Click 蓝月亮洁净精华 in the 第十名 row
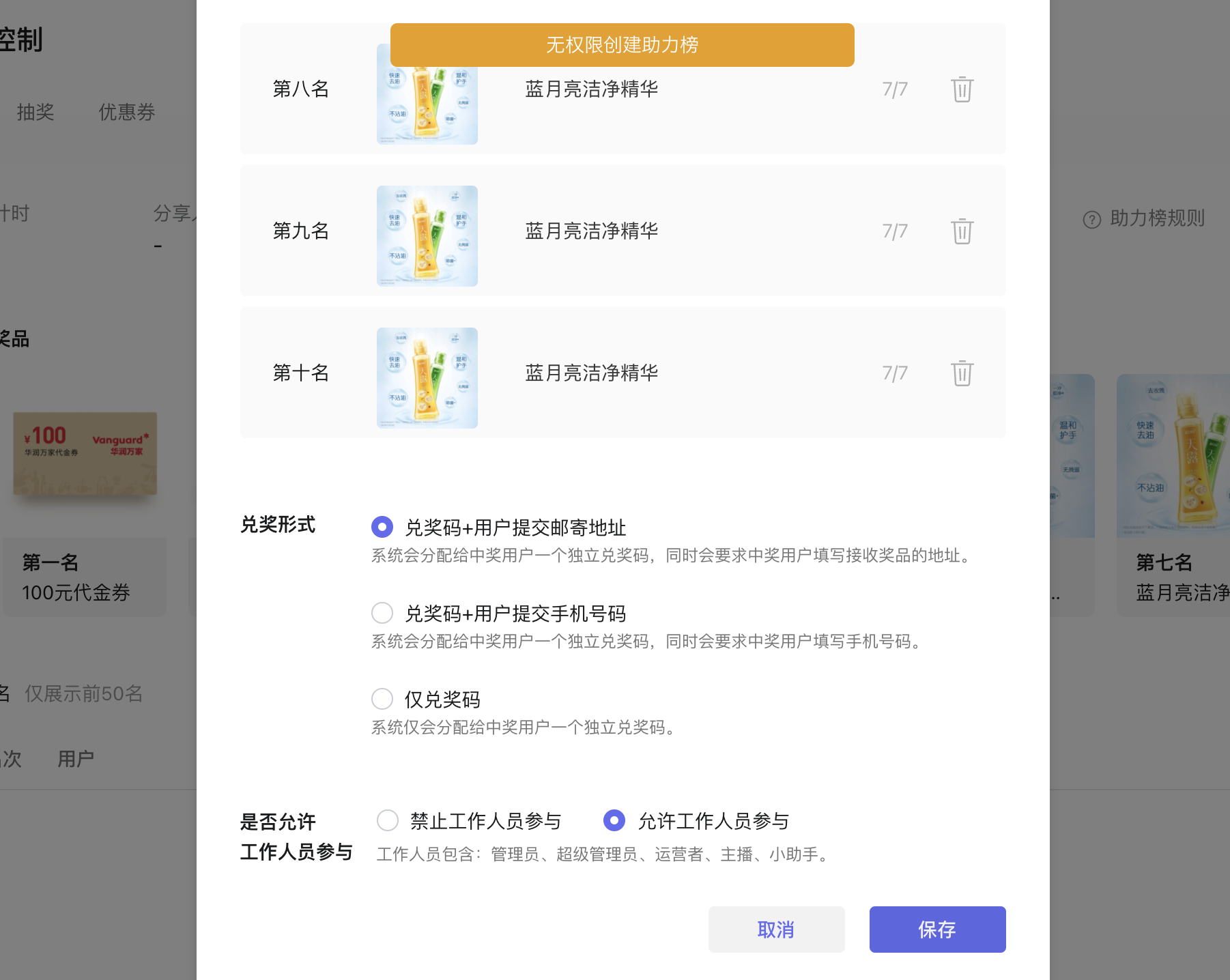The height and width of the screenshot is (980, 1230). (x=592, y=373)
